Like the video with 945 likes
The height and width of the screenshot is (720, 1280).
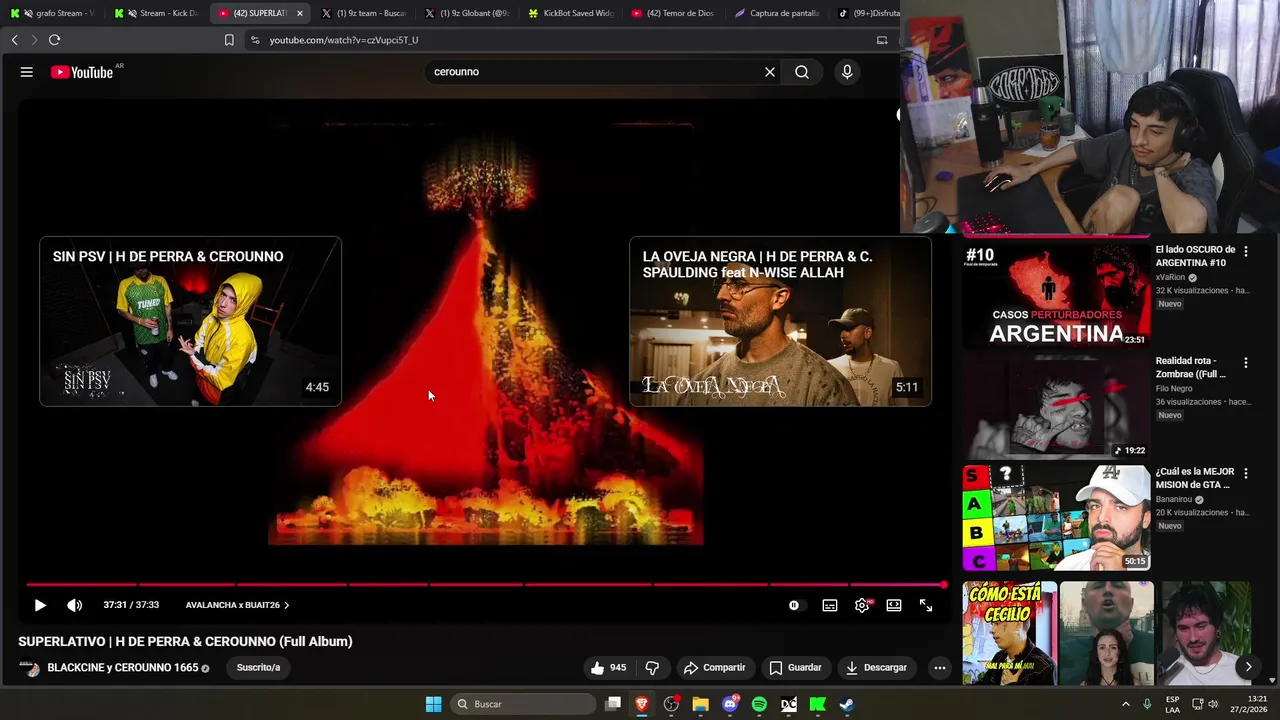point(608,667)
